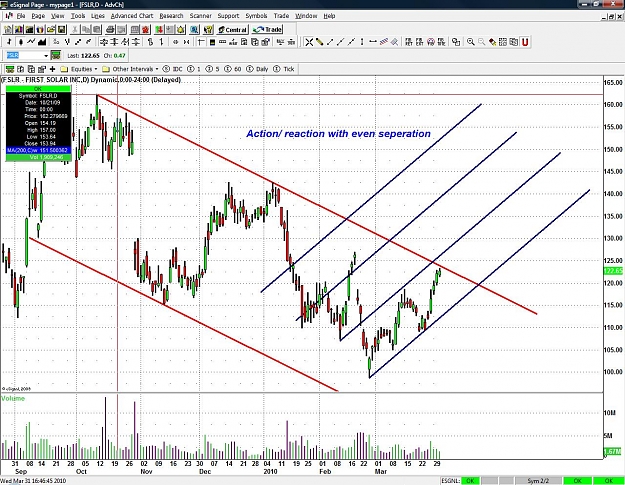Open the Other Intervals dropdown
Image resolution: width=625 pixels, height=485 pixels.
point(130,69)
